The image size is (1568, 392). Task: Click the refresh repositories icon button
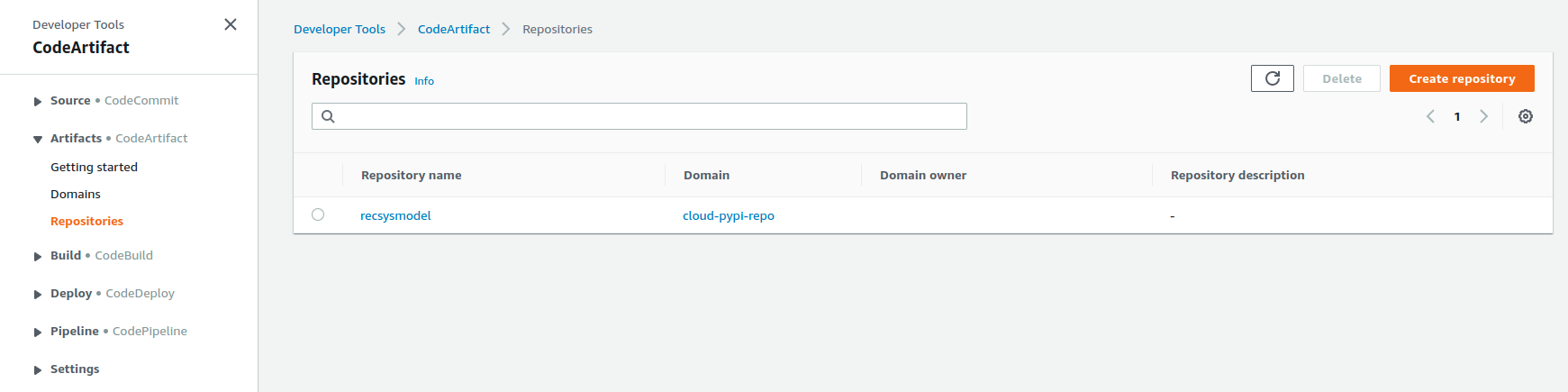tap(1272, 78)
